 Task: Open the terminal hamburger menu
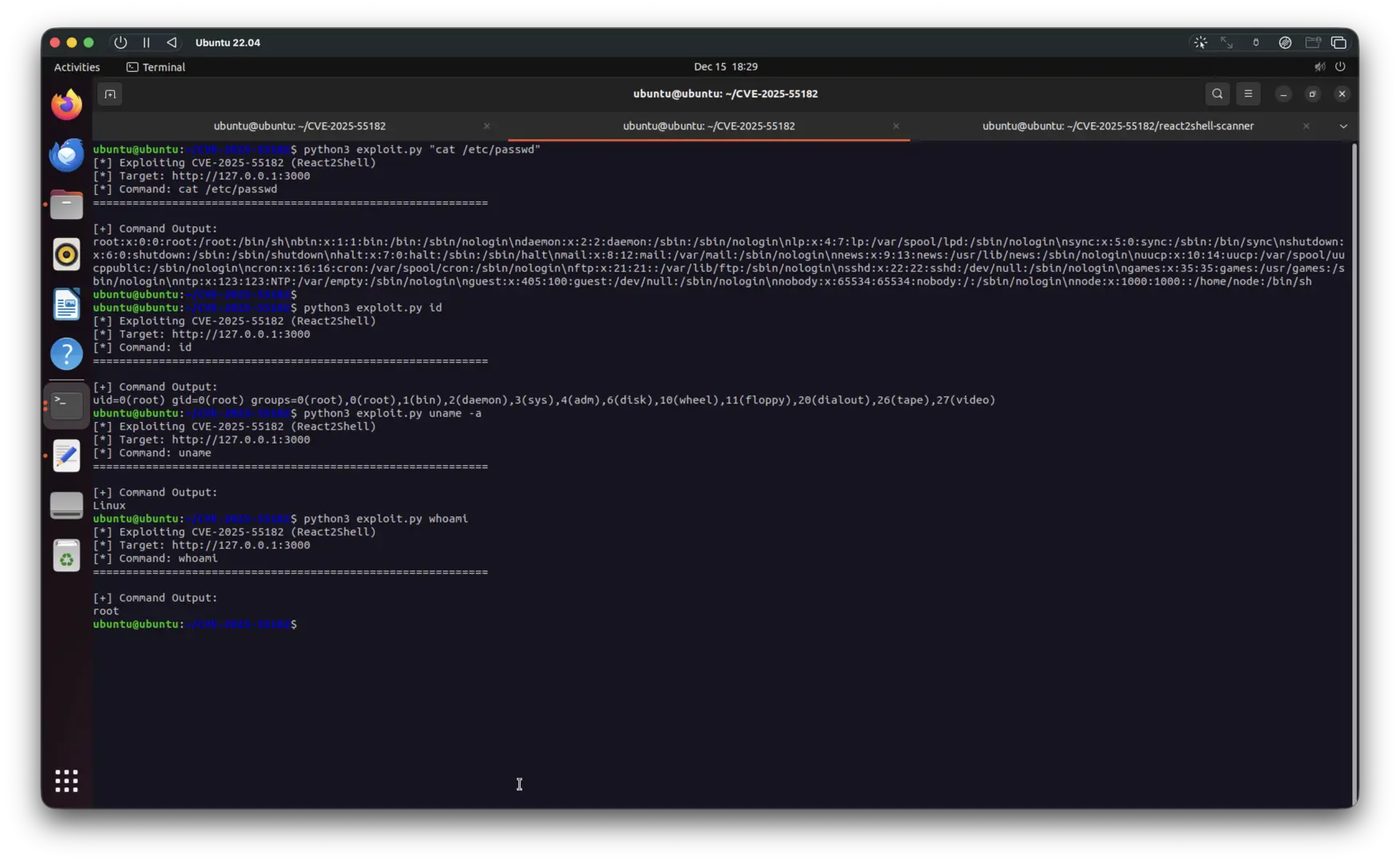(1248, 93)
